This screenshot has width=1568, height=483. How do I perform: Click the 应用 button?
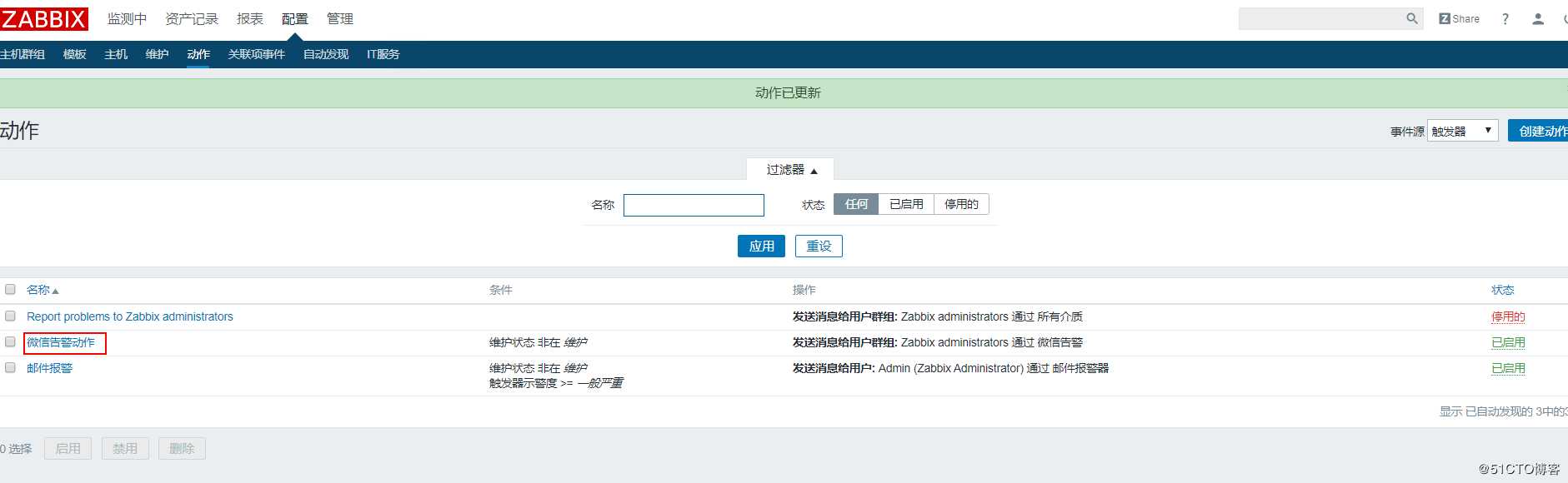pos(761,246)
